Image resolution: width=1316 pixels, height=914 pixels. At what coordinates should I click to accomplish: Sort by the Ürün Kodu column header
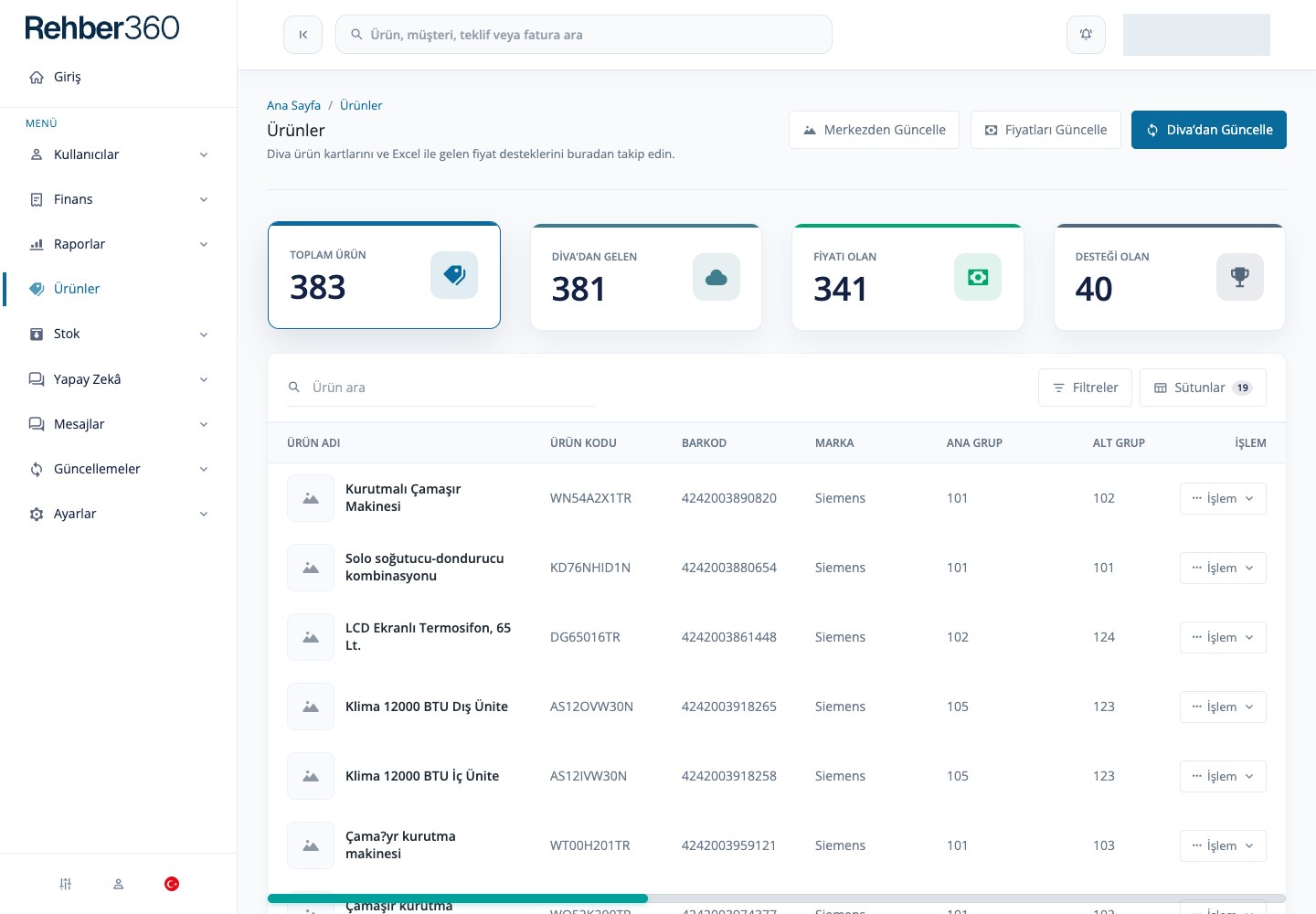[x=583, y=442]
